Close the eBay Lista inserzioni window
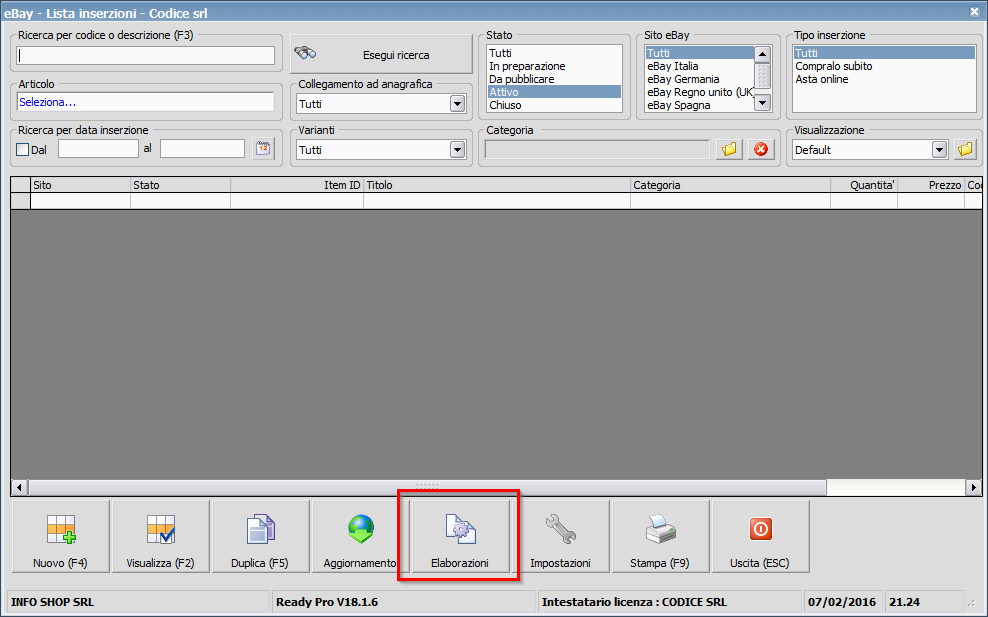The height and width of the screenshot is (617, 988). coord(974,11)
